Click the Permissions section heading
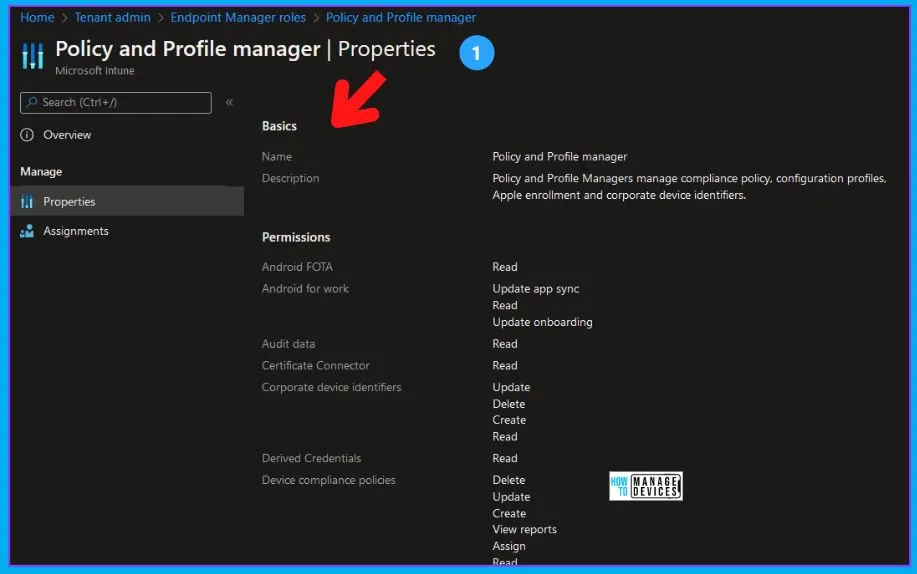The width and height of the screenshot is (917, 574). pyautogui.click(x=296, y=237)
